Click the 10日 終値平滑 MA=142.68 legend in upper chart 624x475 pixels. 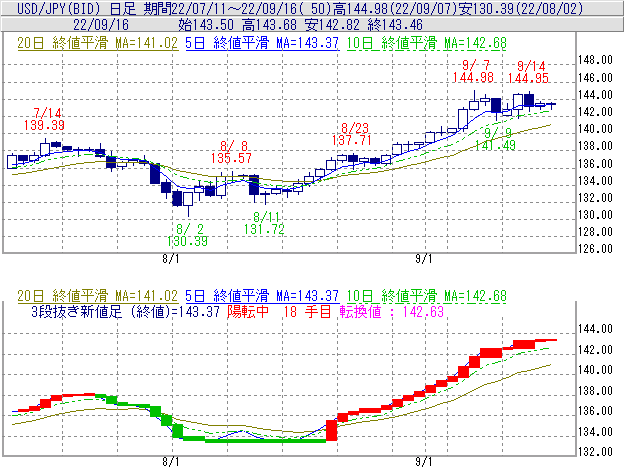427,43
